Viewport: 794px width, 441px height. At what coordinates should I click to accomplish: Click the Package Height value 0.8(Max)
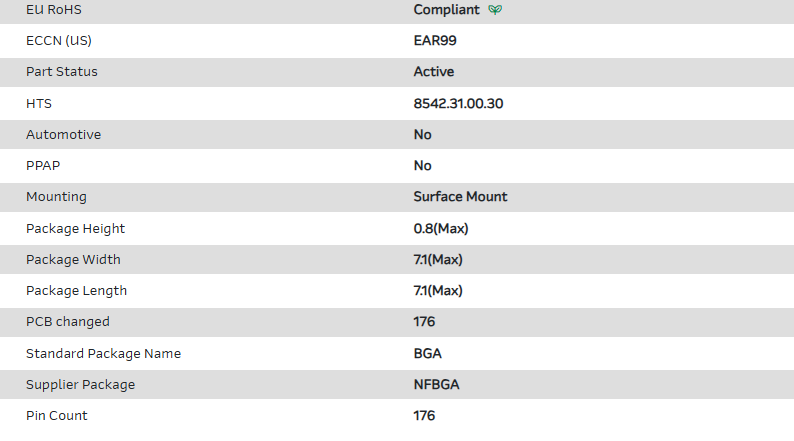441,228
